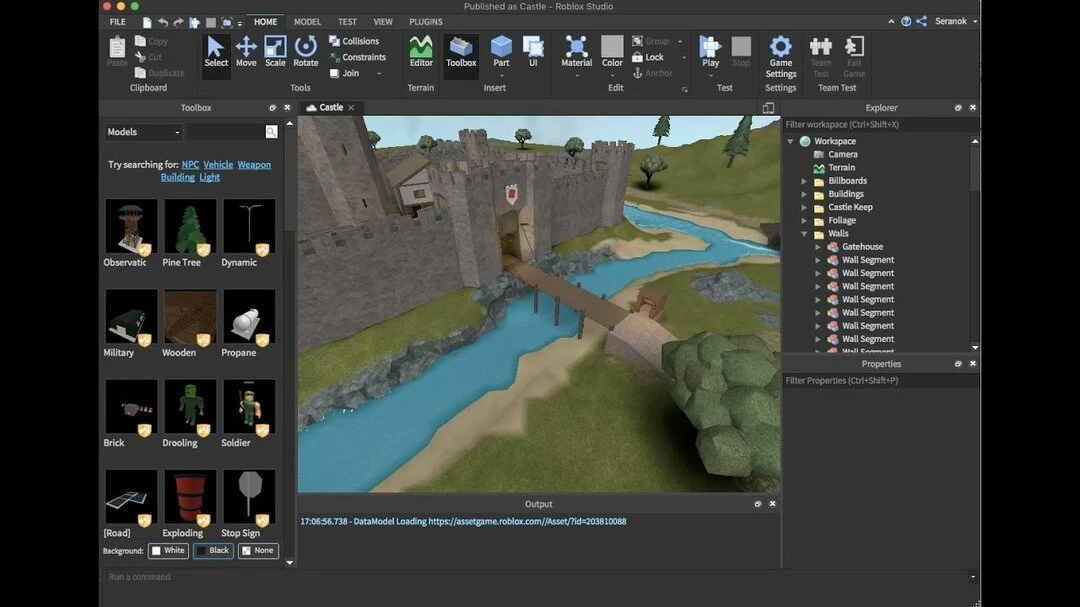Image resolution: width=1080 pixels, height=607 pixels.
Task: Switch to the TEST ribbon tab
Action: [347, 22]
